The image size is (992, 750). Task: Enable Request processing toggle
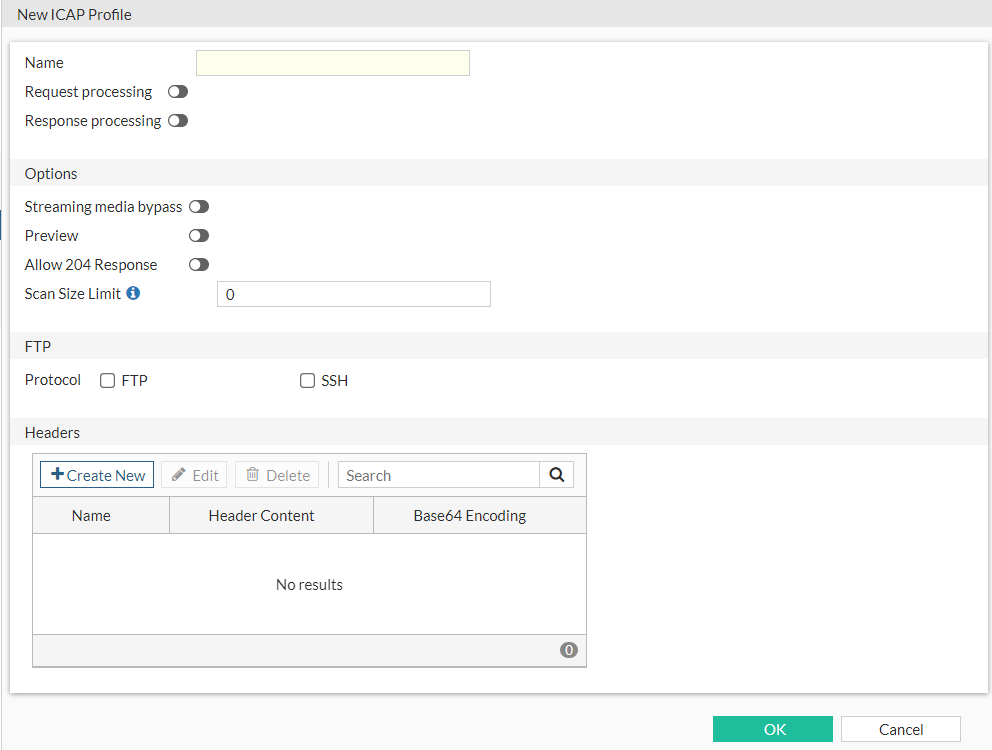pos(178,92)
